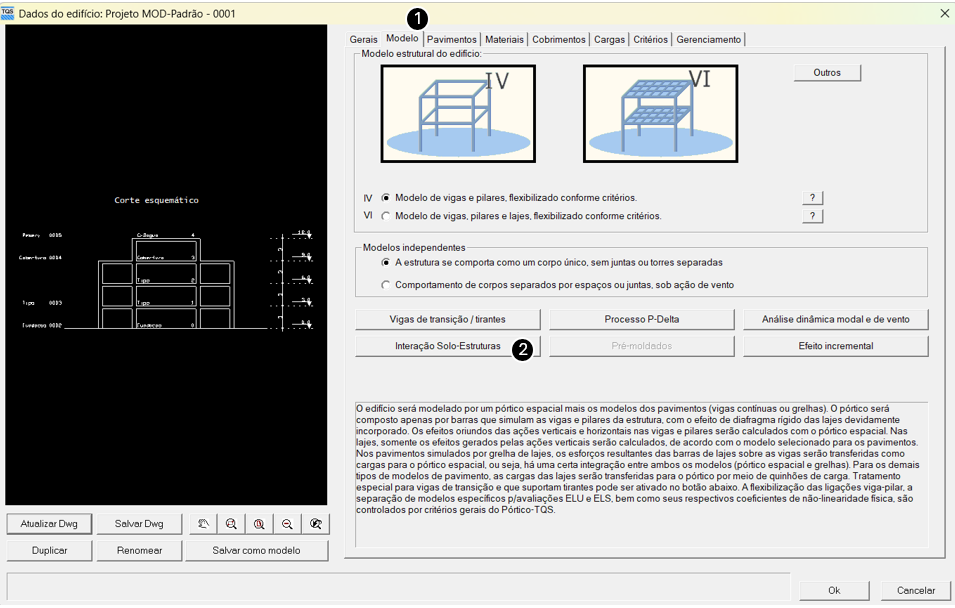Confirm with the Ok button

[834, 590]
